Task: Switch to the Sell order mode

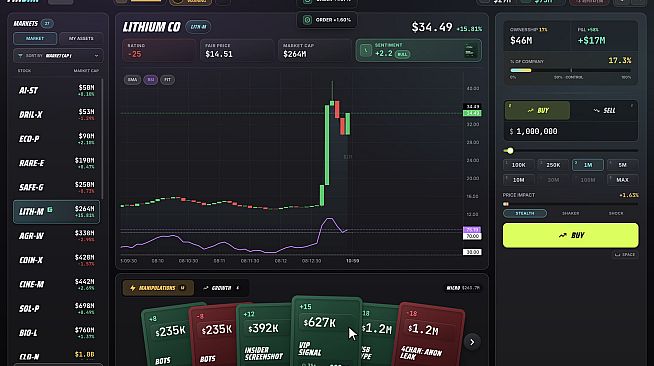Action: tap(604, 110)
